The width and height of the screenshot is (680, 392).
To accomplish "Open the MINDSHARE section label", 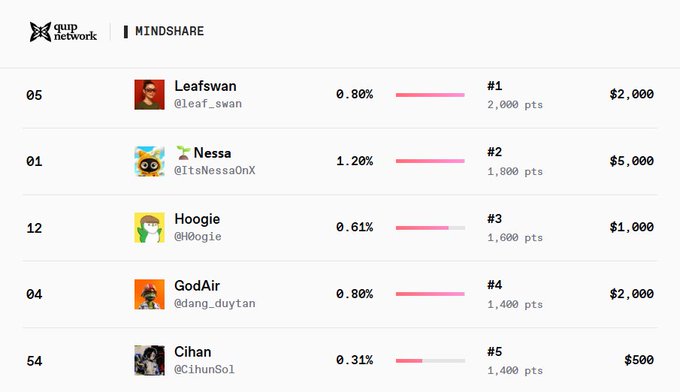I will pyautogui.click(x=170, y=31).
